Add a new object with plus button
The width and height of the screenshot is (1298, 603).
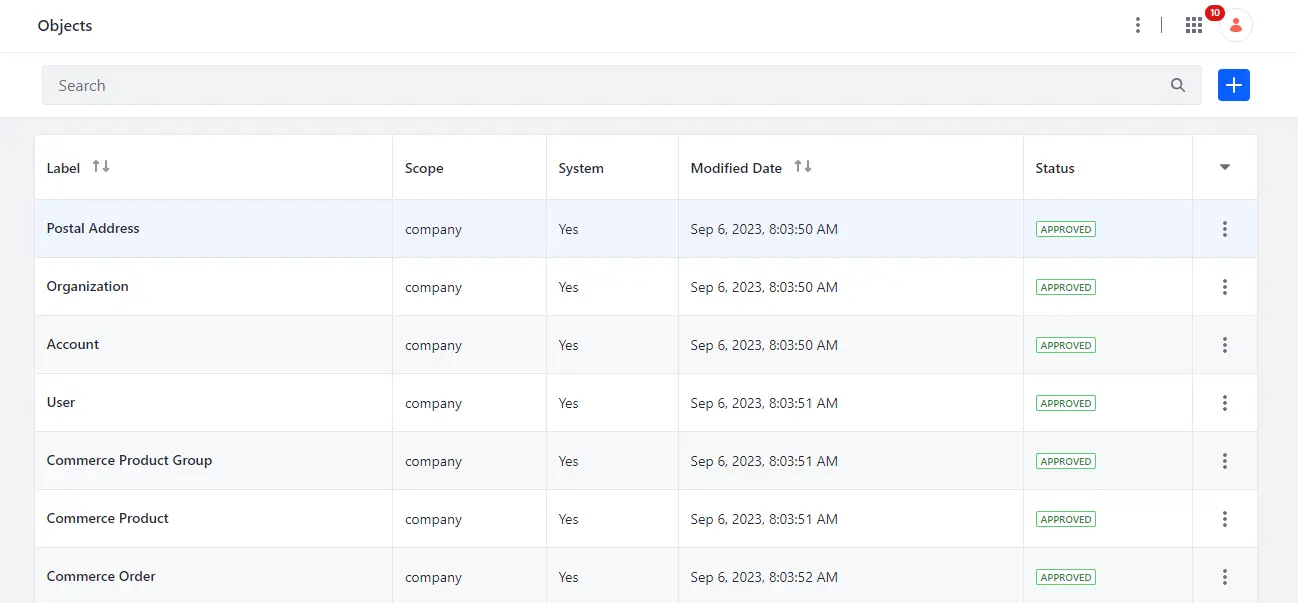(x=1234, y=85)
